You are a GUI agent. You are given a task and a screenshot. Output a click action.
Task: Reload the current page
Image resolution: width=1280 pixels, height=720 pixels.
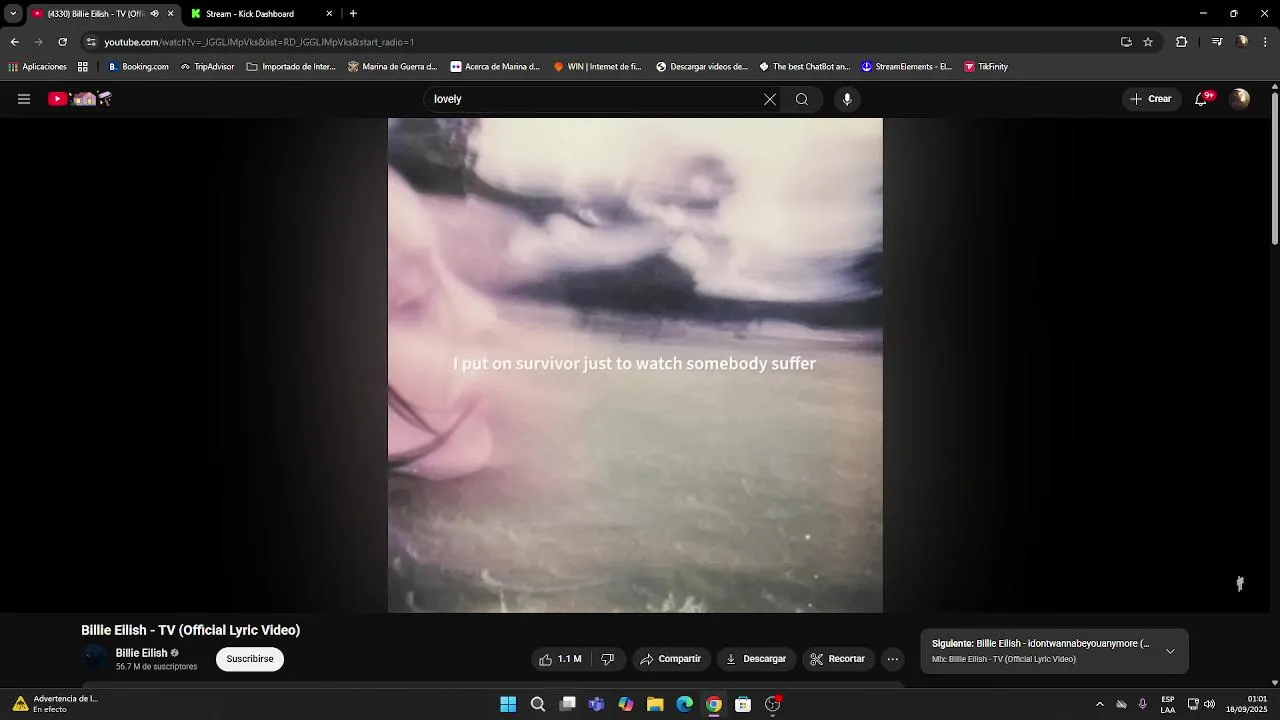tap(62, 42)
